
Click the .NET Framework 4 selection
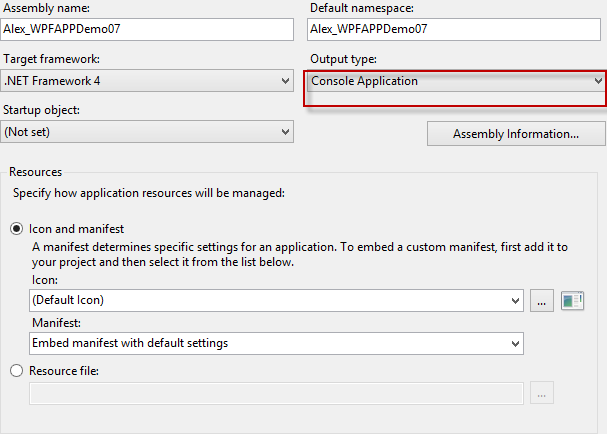[x=52, y=81]
